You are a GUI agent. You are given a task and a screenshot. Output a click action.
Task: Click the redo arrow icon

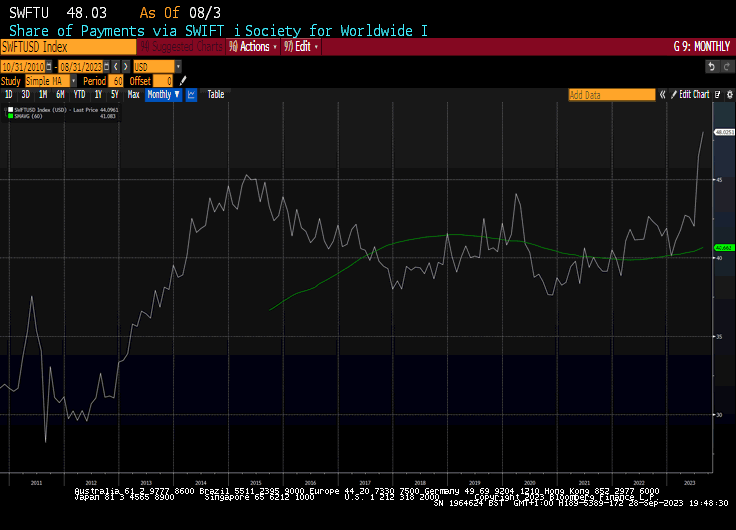pos(726,66)
